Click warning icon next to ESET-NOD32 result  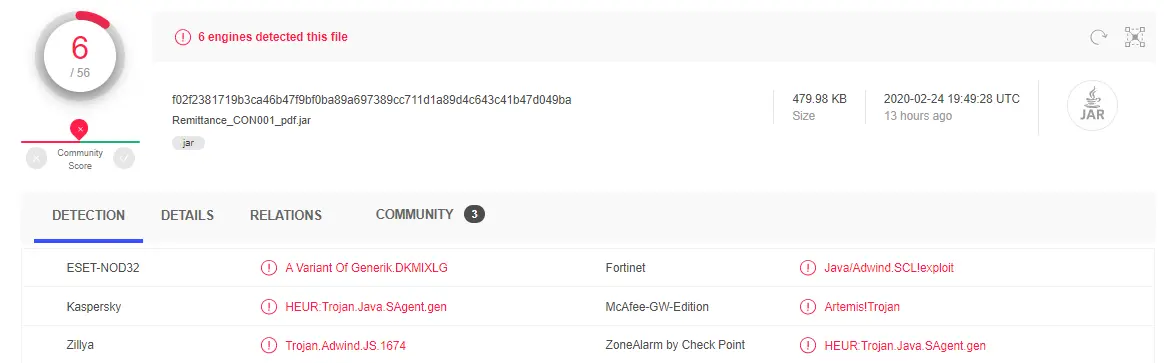(x=268, y=268)
